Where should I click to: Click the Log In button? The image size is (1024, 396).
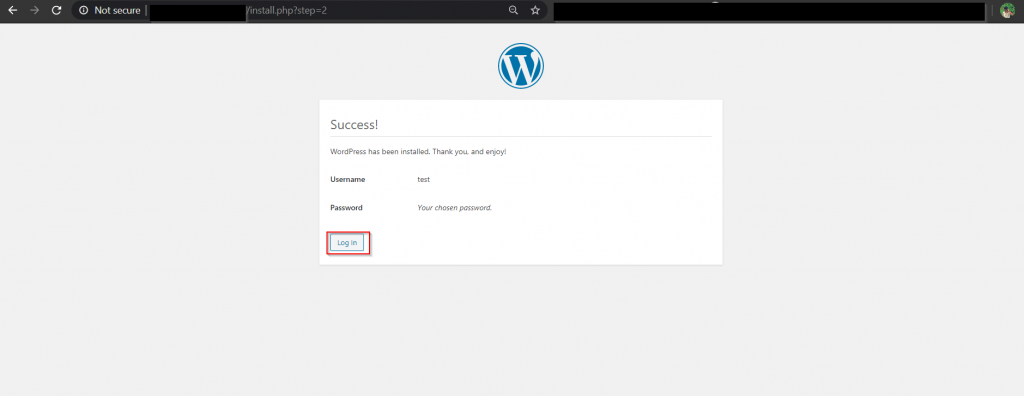[x=347, y=242]
